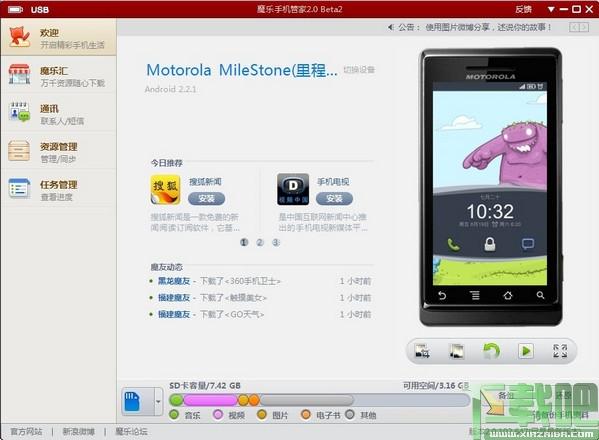Open the title bar dropdown triangle menu
599x440 pixels.
(551, 9)
